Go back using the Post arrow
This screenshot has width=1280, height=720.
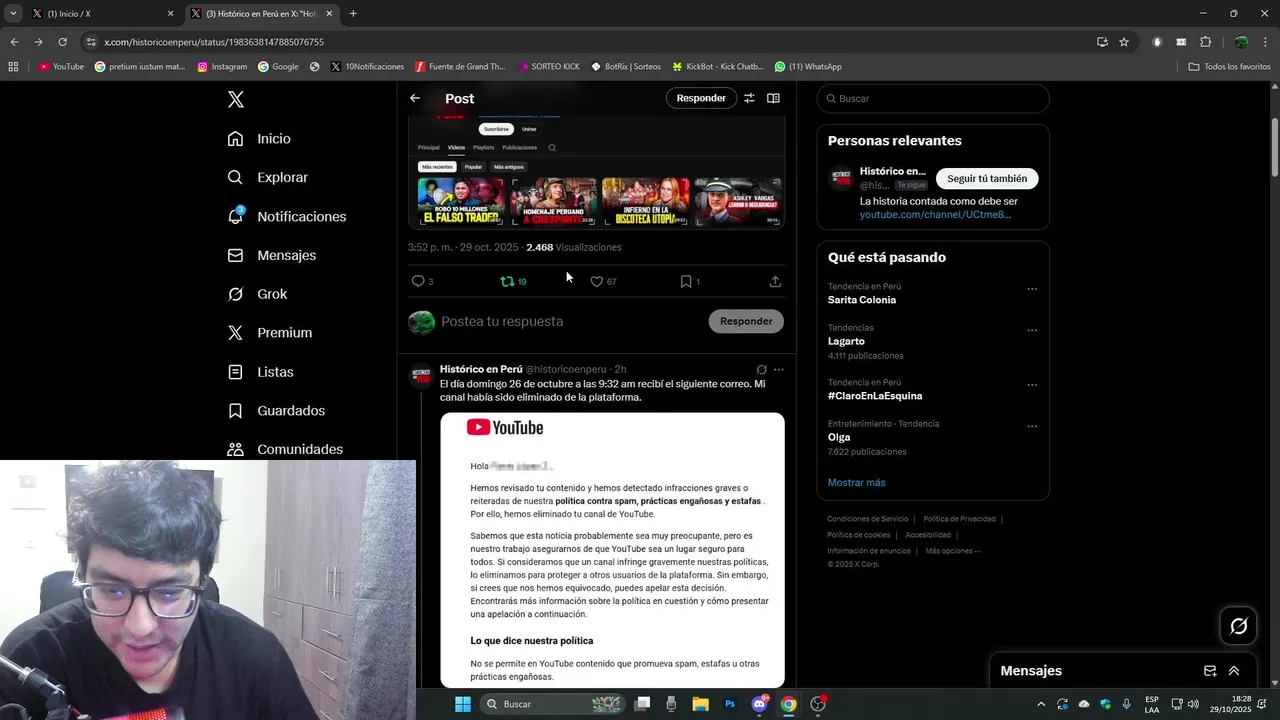(415, 98)
